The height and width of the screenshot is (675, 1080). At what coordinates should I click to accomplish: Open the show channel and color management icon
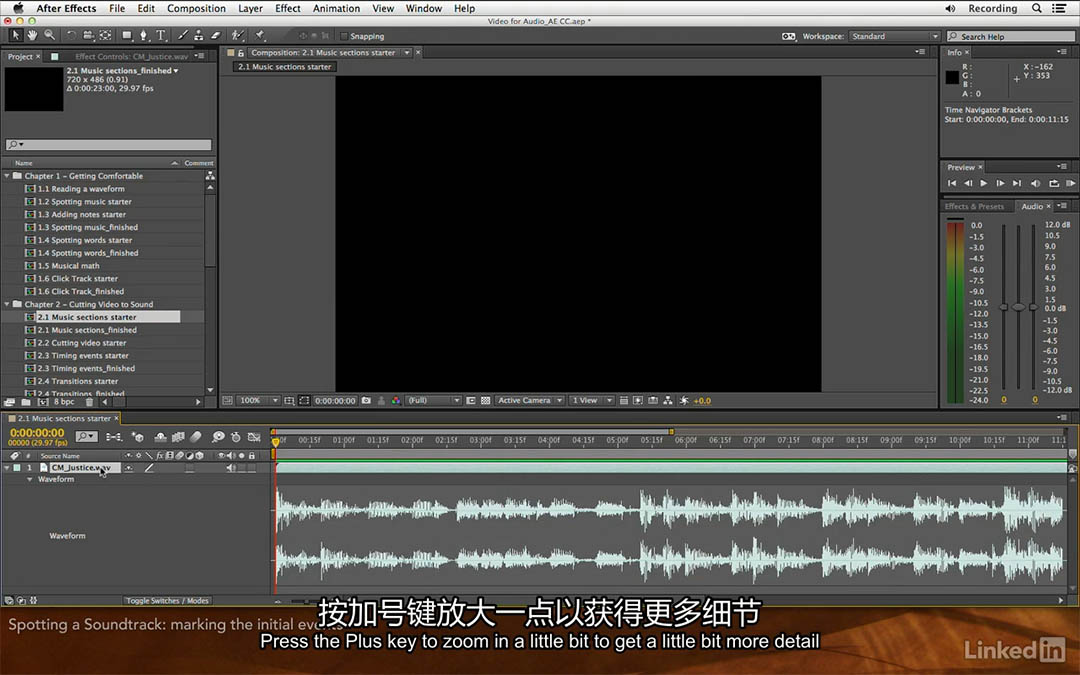(395, 400)
